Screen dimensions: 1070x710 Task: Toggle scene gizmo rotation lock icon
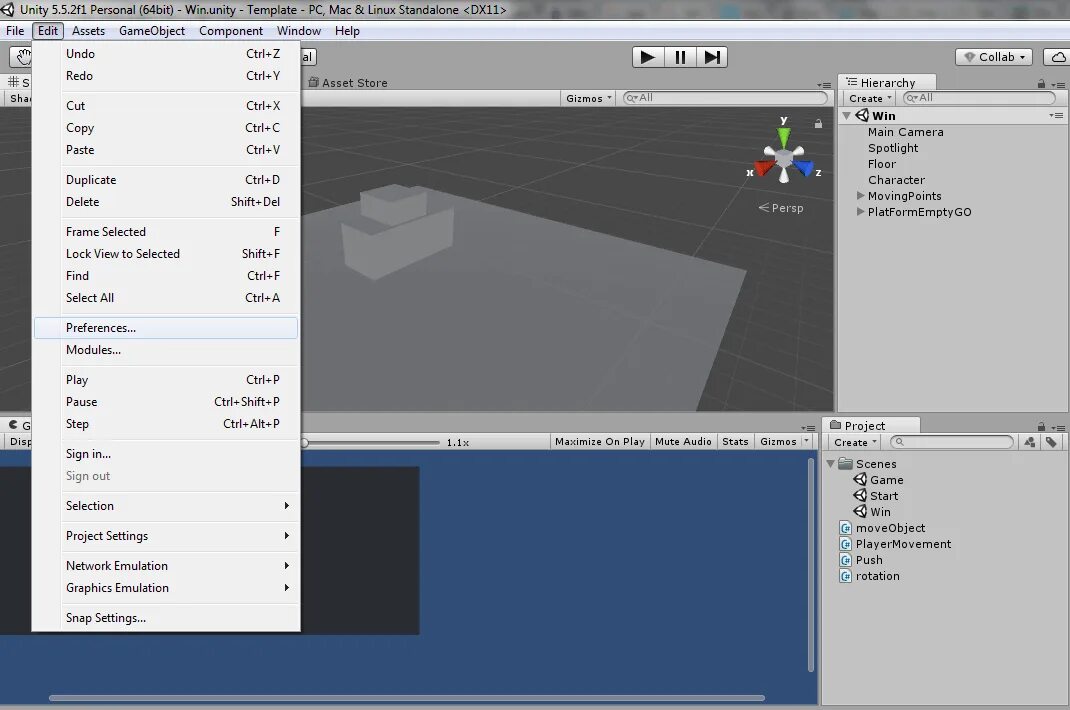pyautogui.click(x=818, y=124)
